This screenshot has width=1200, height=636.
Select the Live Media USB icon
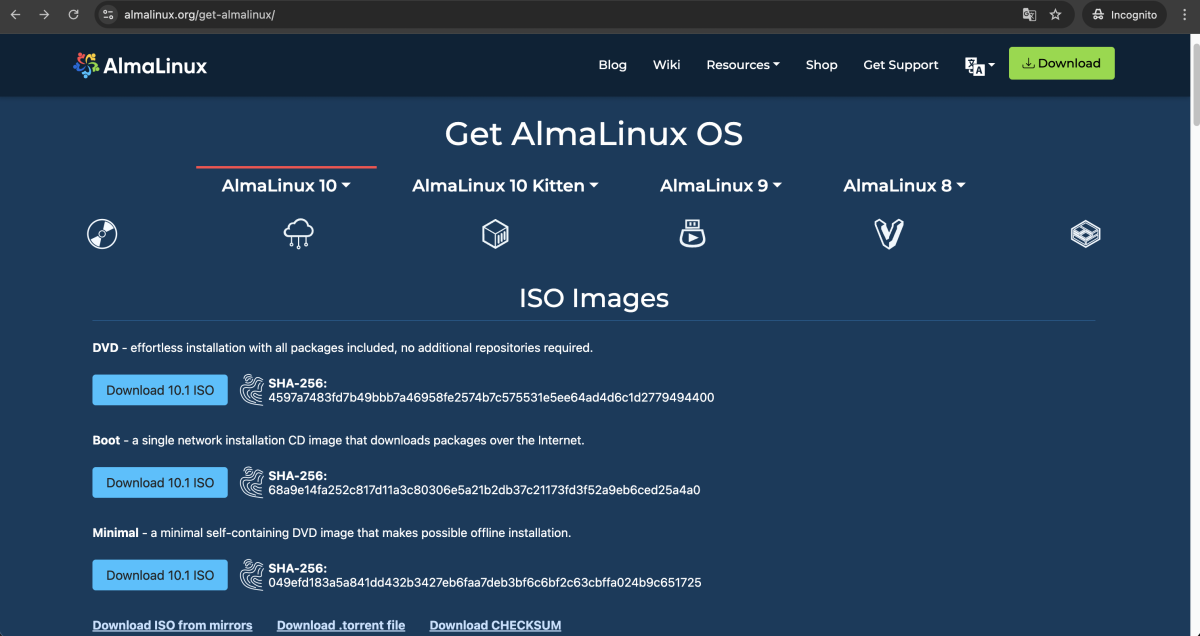tap(692, 234)
